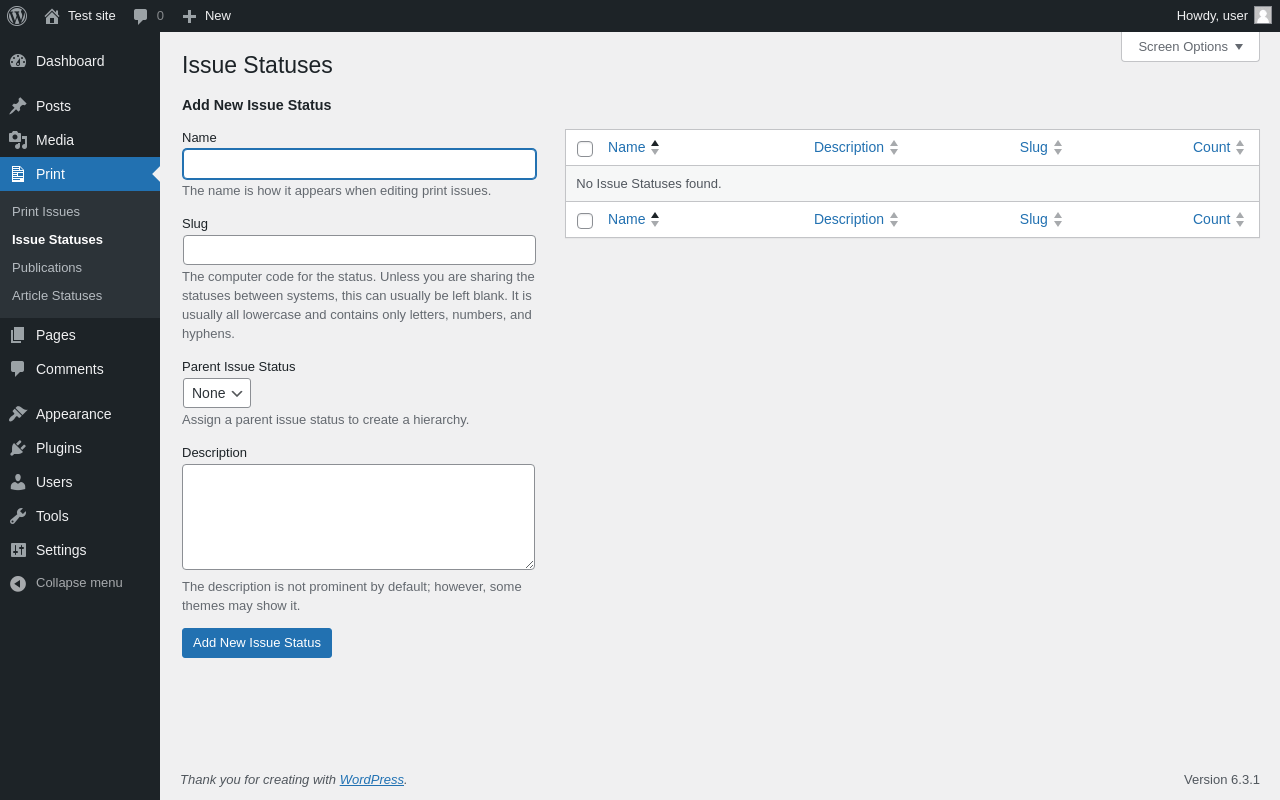The image size is (1280, 800).
Task: Sort by Description in table footer
Action: (x=849, y=219)
